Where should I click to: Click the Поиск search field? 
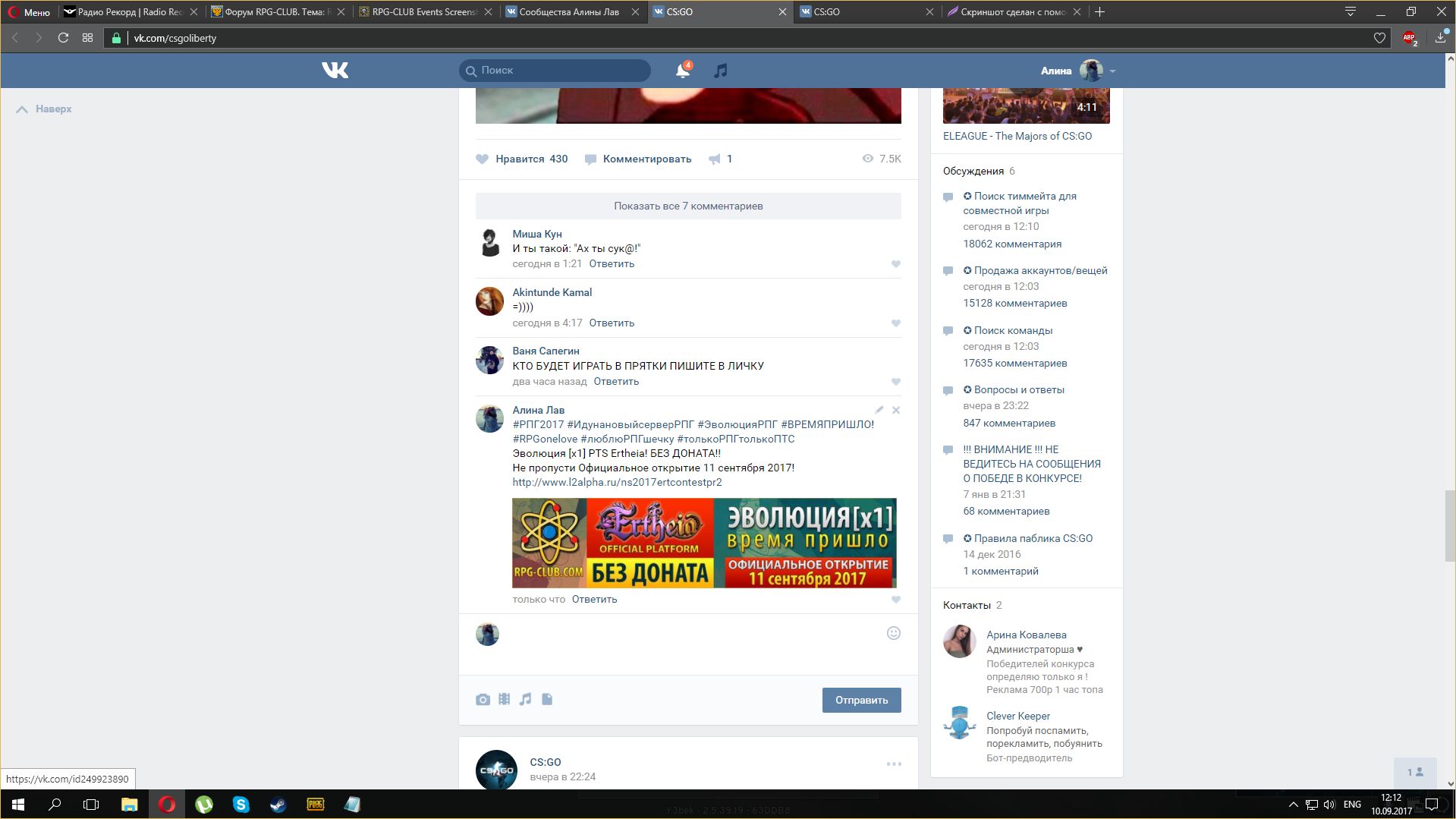(555, 71)
